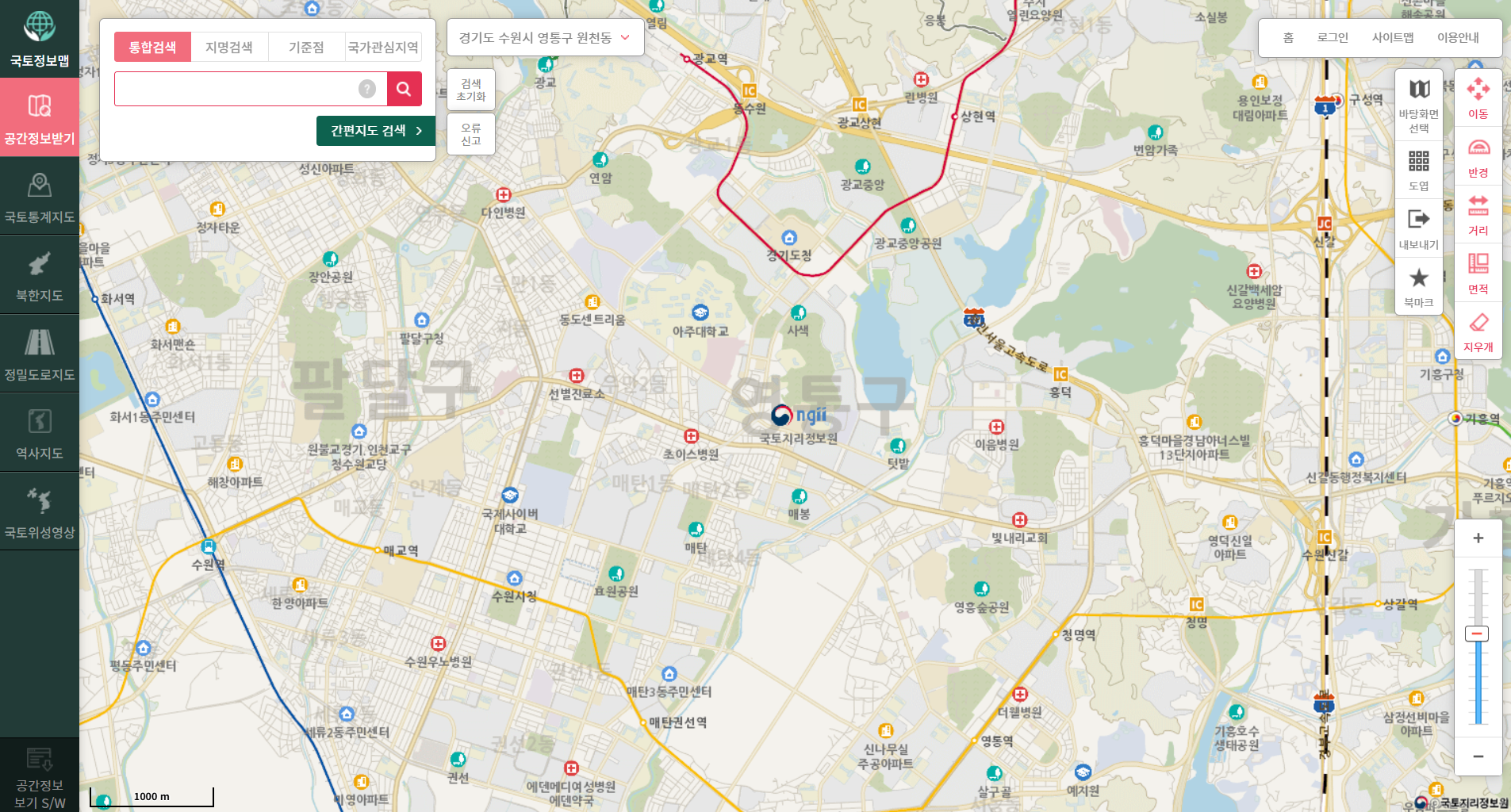Open the 북마크 star tool
Image resolution: width=1511 pixels, height=812 pixels.
1419,286
